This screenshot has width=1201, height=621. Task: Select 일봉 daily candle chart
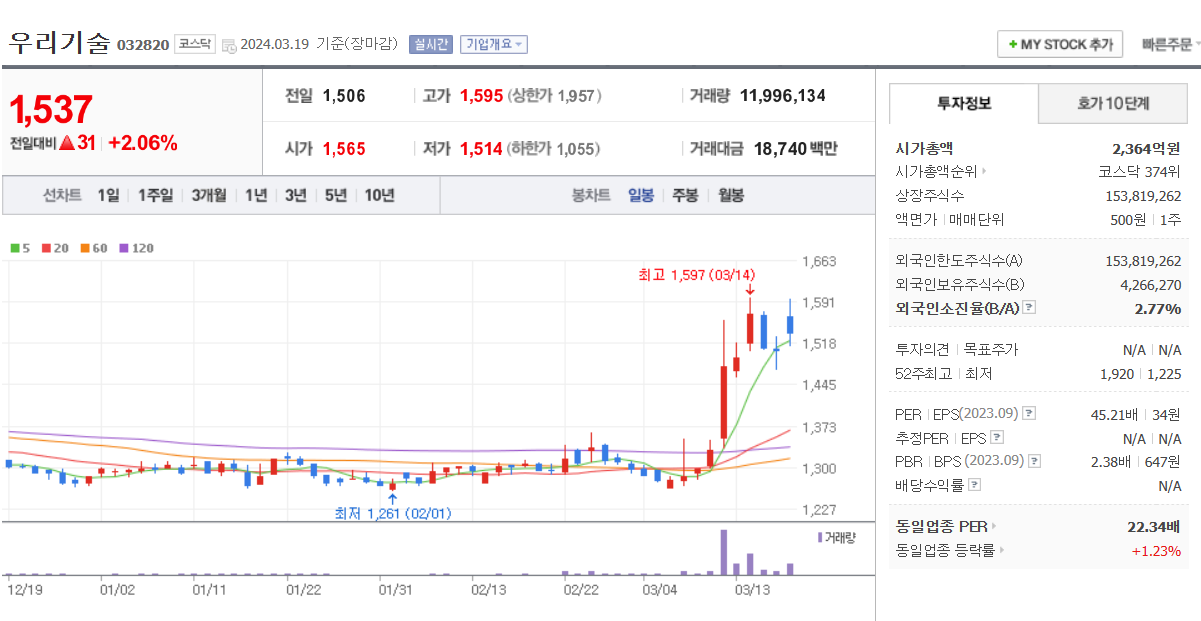641,195
